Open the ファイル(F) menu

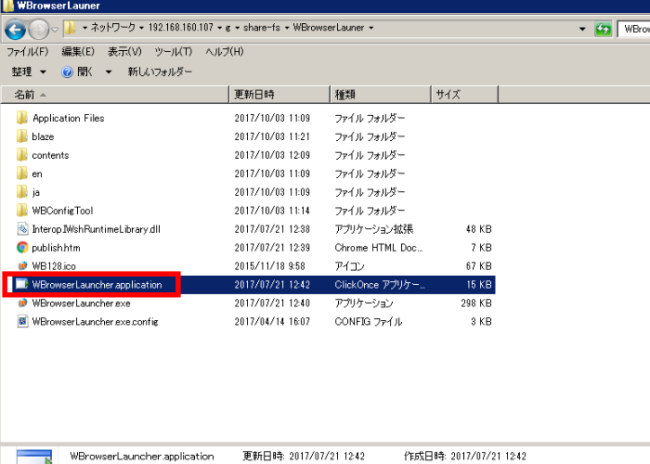coord(27,51)
